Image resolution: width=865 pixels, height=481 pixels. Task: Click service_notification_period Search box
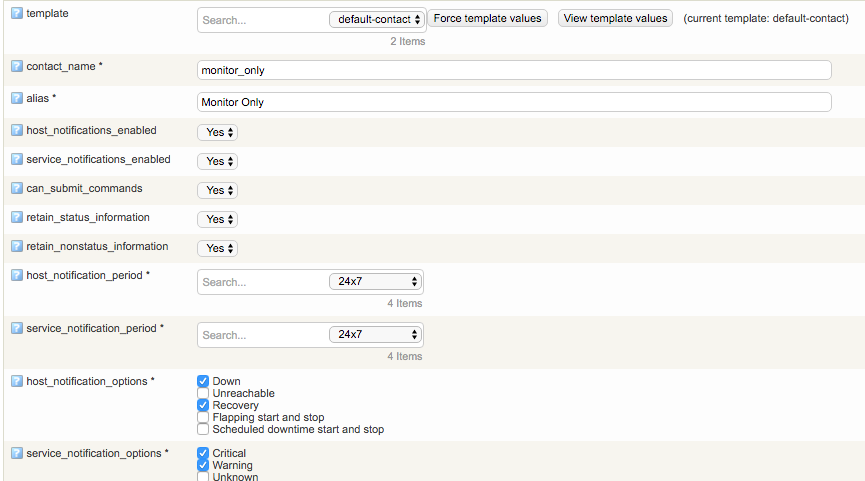pos(263,335)
